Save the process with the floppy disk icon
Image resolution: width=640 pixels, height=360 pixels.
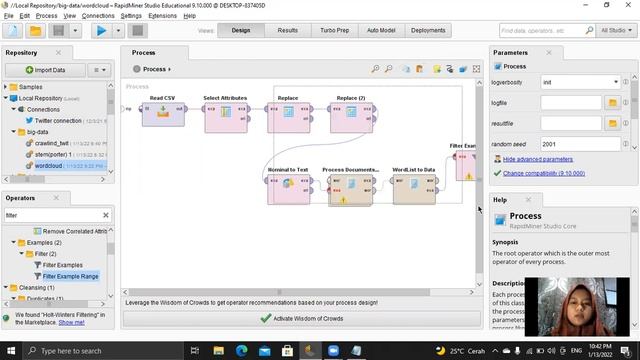click(58, 31)
